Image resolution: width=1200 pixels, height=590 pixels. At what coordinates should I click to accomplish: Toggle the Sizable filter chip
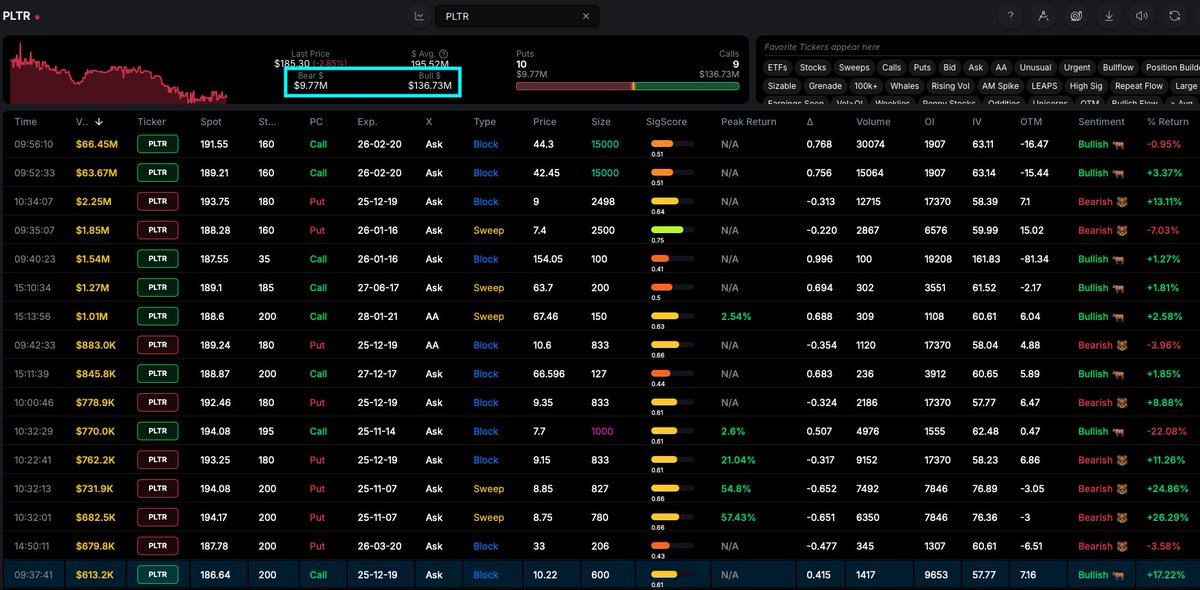pyautogui.click(x=782, y=86)
